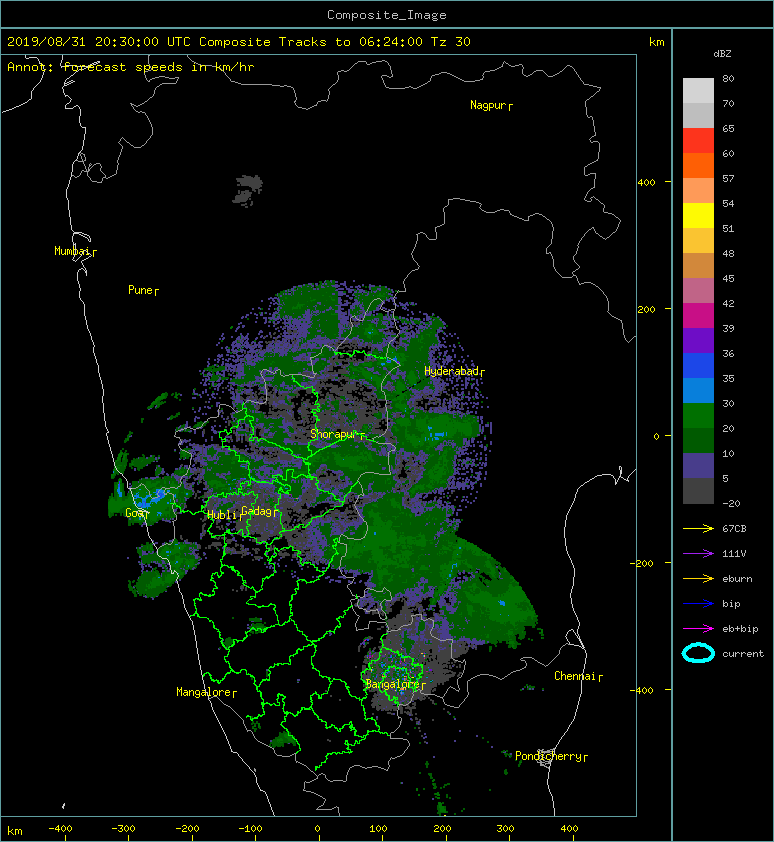Select the blue 36 dBZ color band

pos(698,365)
